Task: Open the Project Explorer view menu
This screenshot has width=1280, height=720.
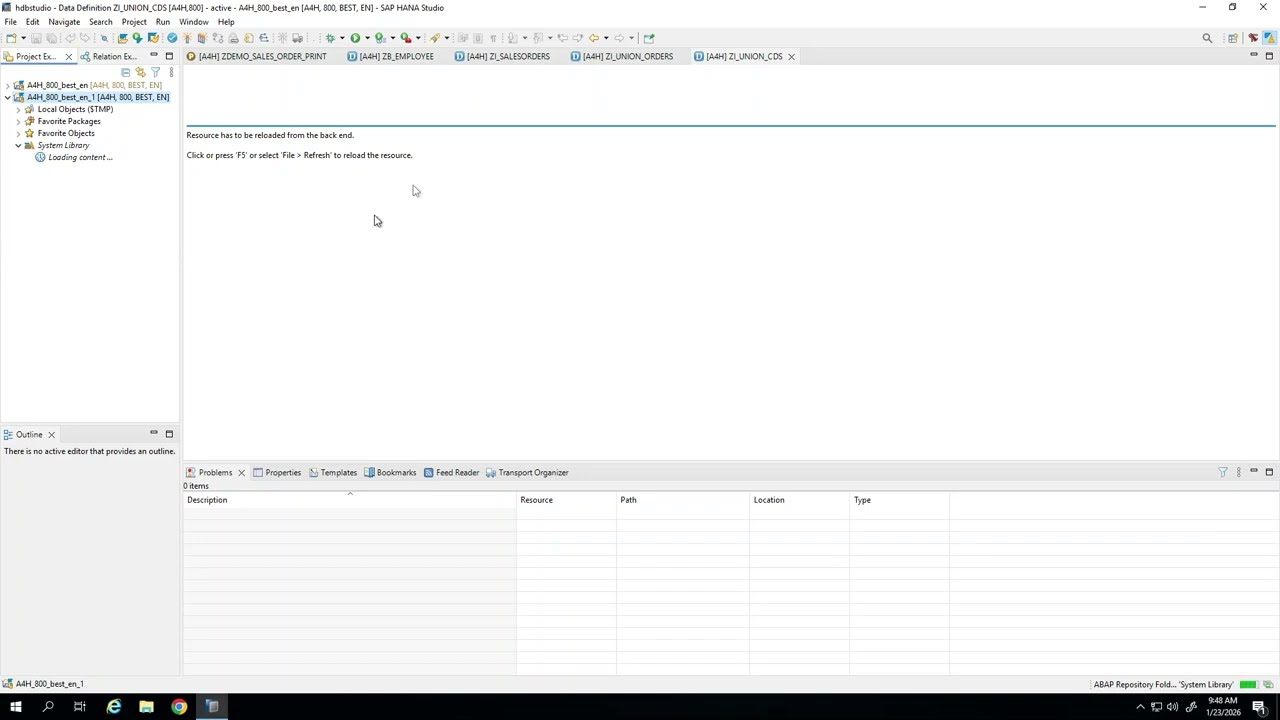Action: 171,72
